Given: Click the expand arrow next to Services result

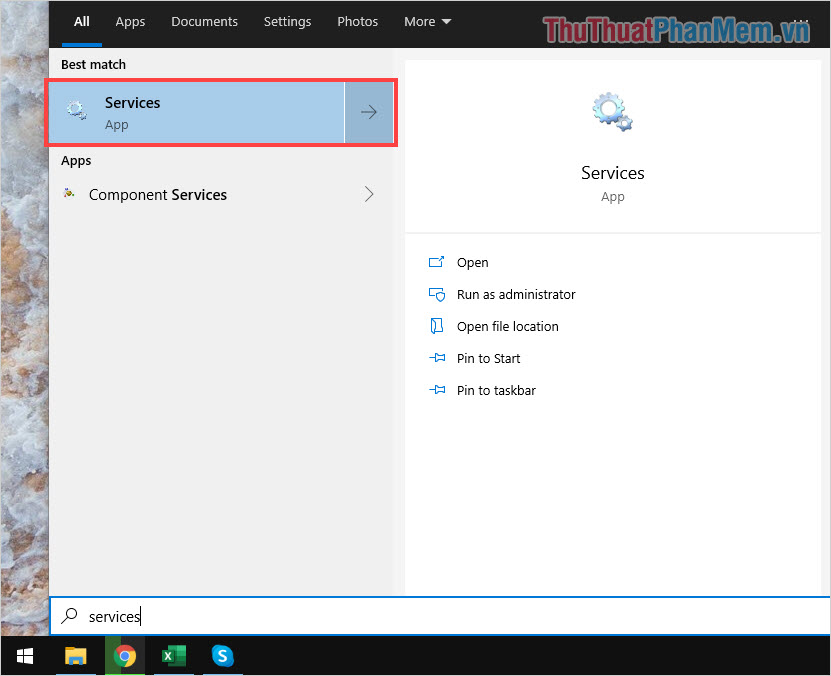Looking at the screenshot, I should coord(368,112).
